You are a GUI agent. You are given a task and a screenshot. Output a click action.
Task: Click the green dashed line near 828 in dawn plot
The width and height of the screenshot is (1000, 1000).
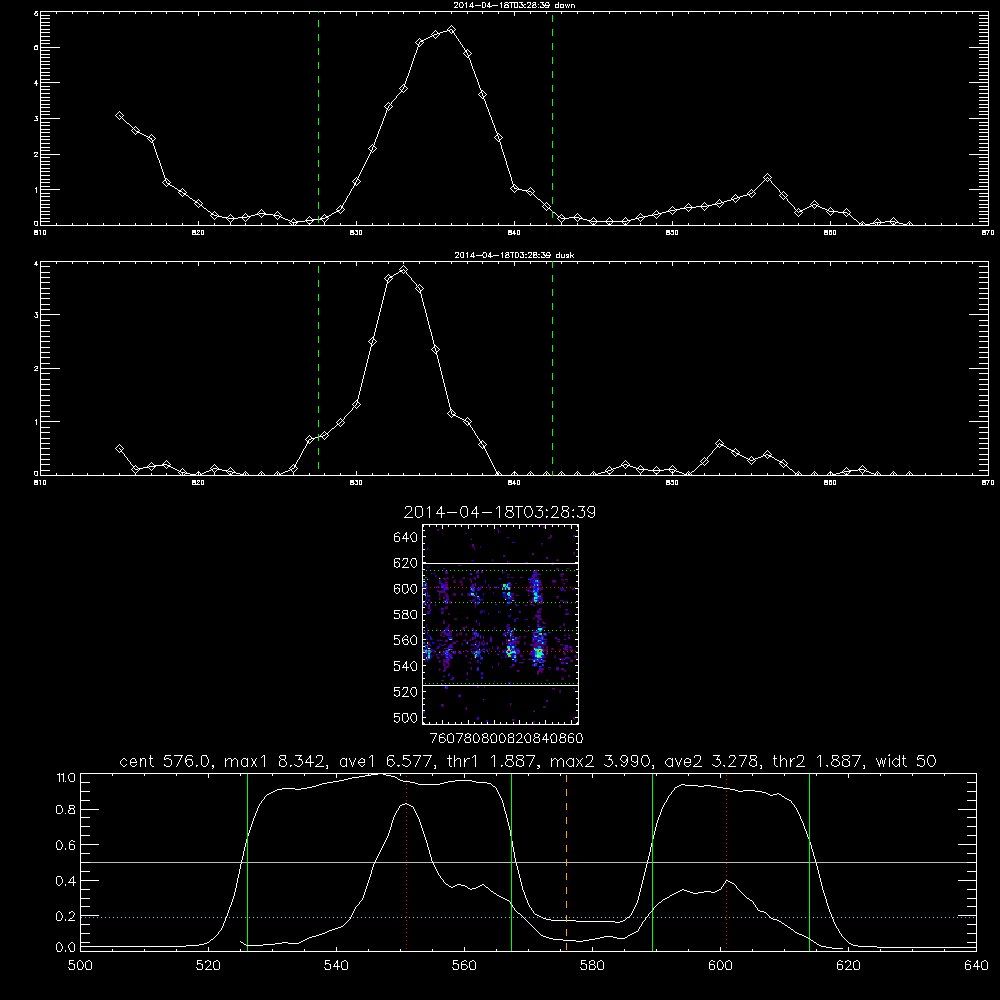pos(318,118)
